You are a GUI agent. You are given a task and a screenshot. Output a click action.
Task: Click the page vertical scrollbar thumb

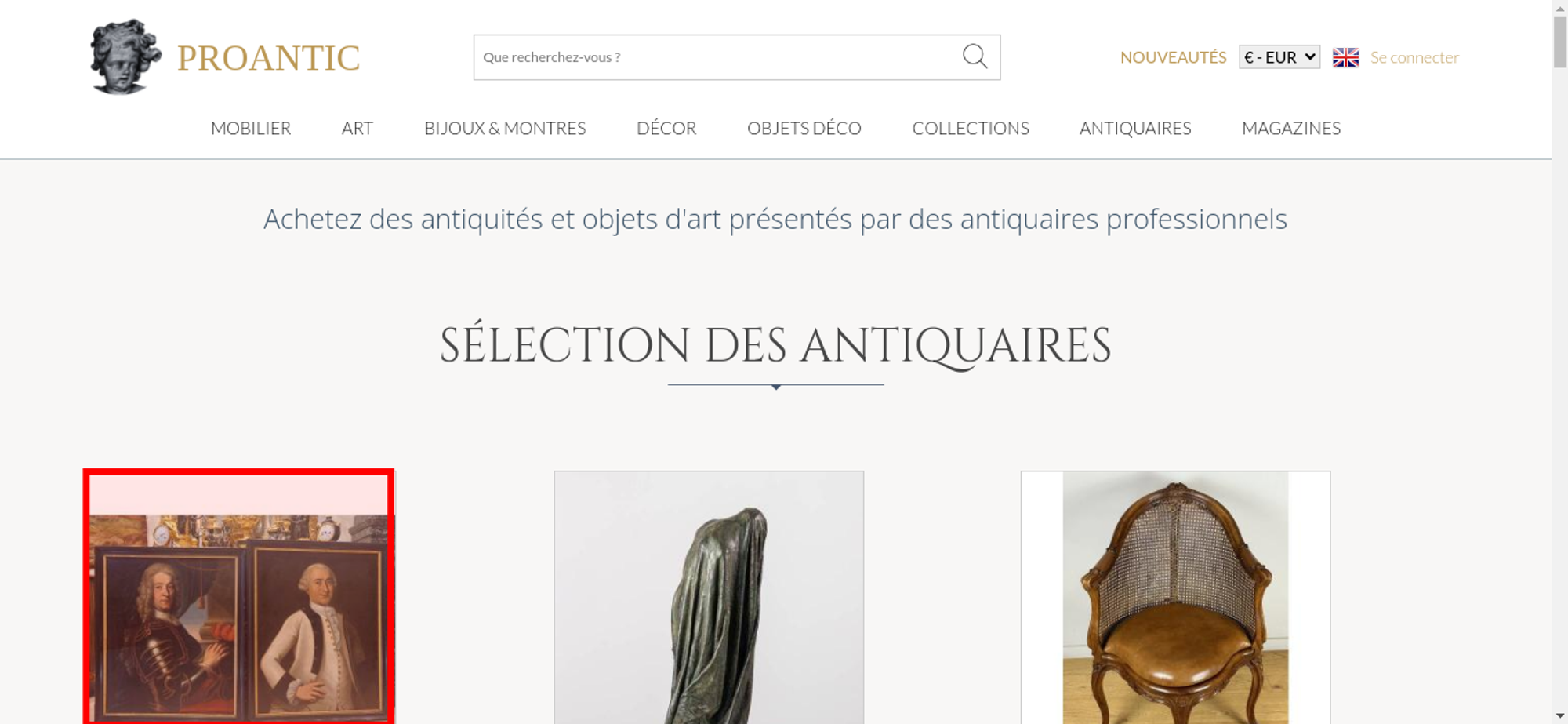tap(1560, 42)
